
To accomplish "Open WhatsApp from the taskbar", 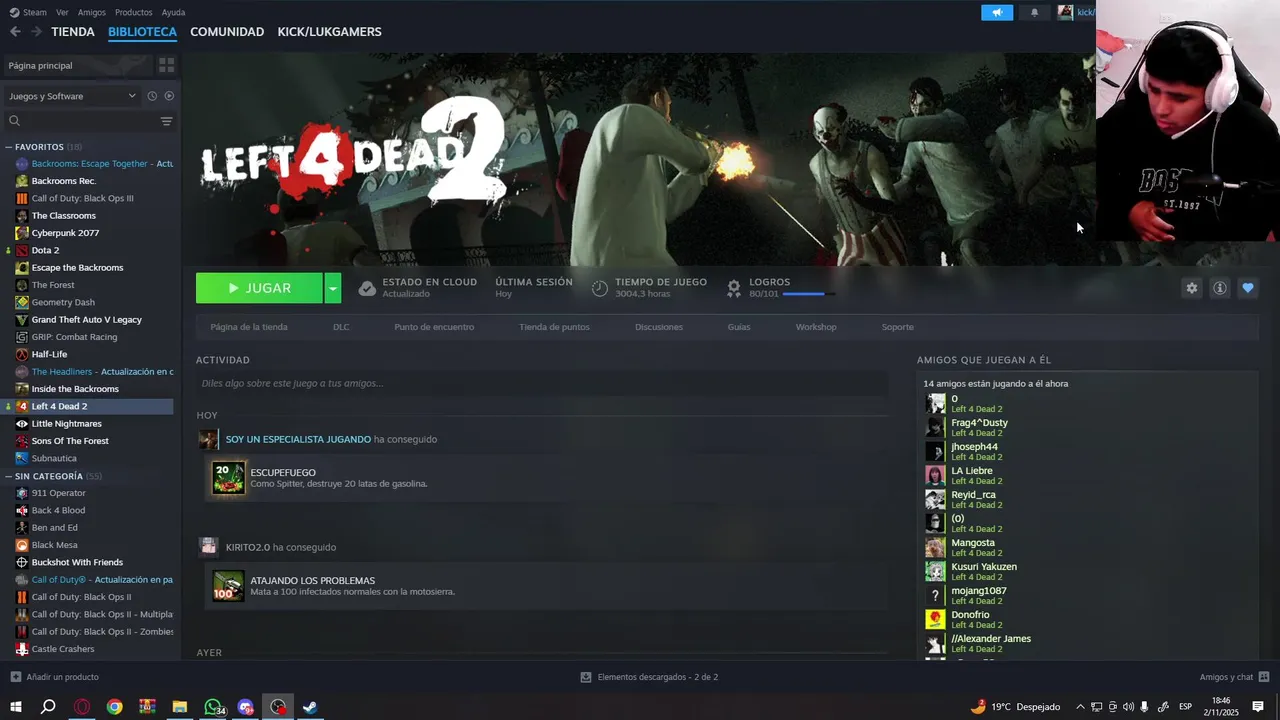I will coord(213,707).
